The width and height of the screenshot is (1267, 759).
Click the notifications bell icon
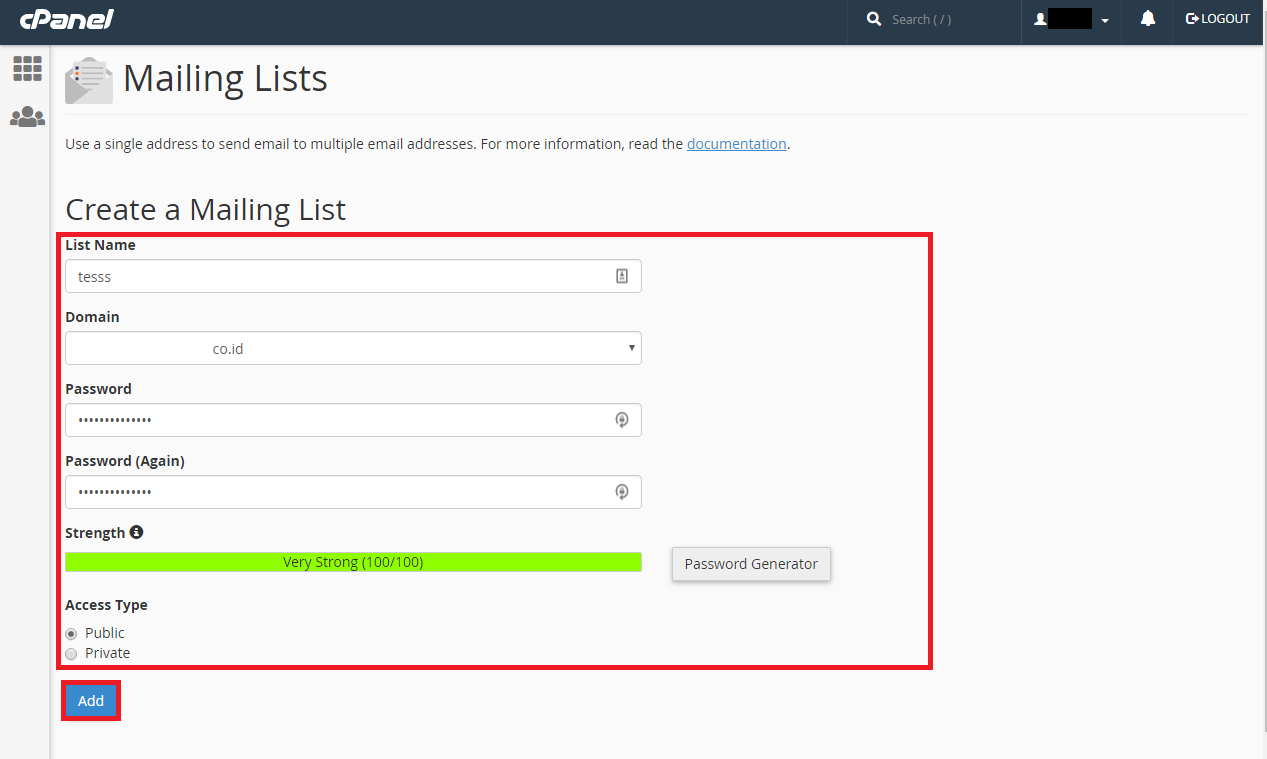pos(1148,19)
